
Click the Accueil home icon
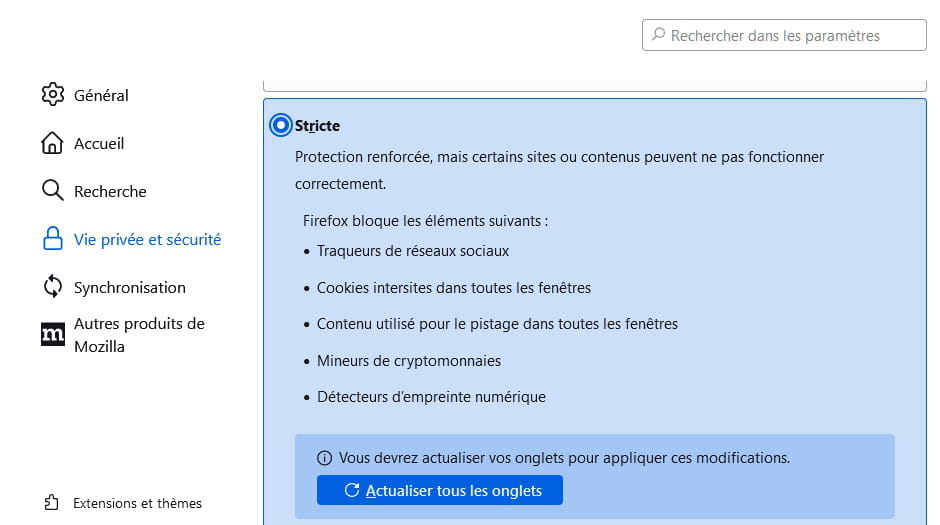[x=52, y=143]
